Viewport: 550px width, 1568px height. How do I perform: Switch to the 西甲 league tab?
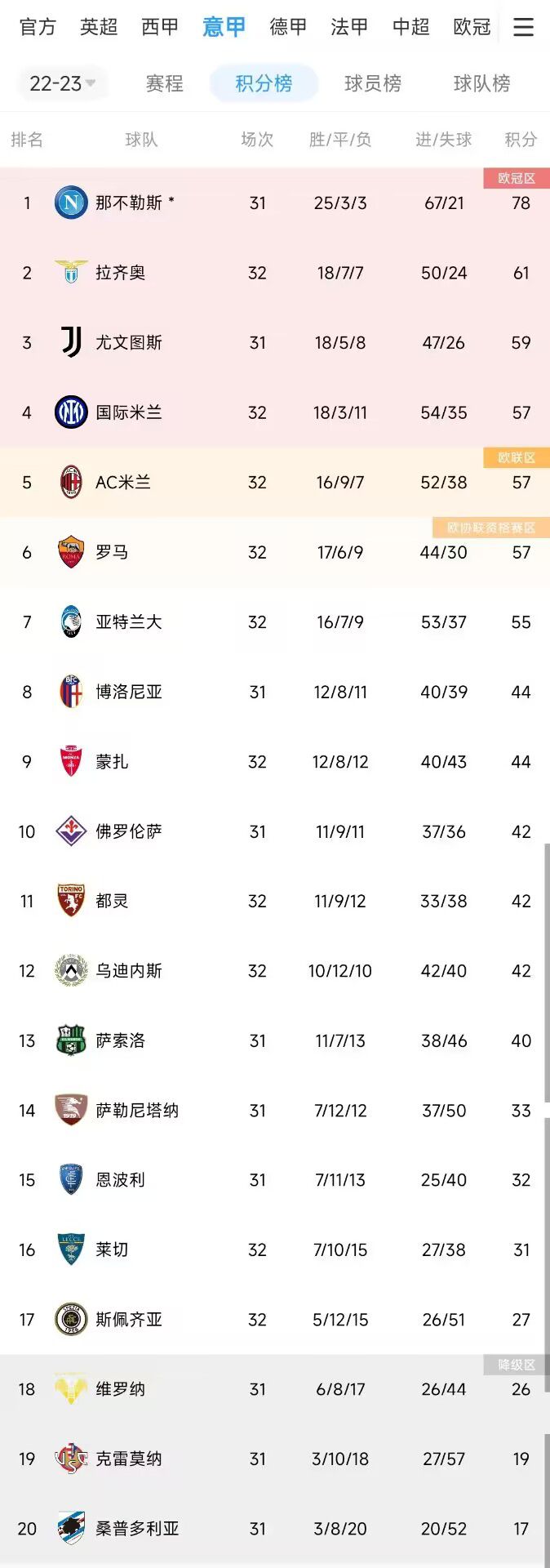coord(160,27)
